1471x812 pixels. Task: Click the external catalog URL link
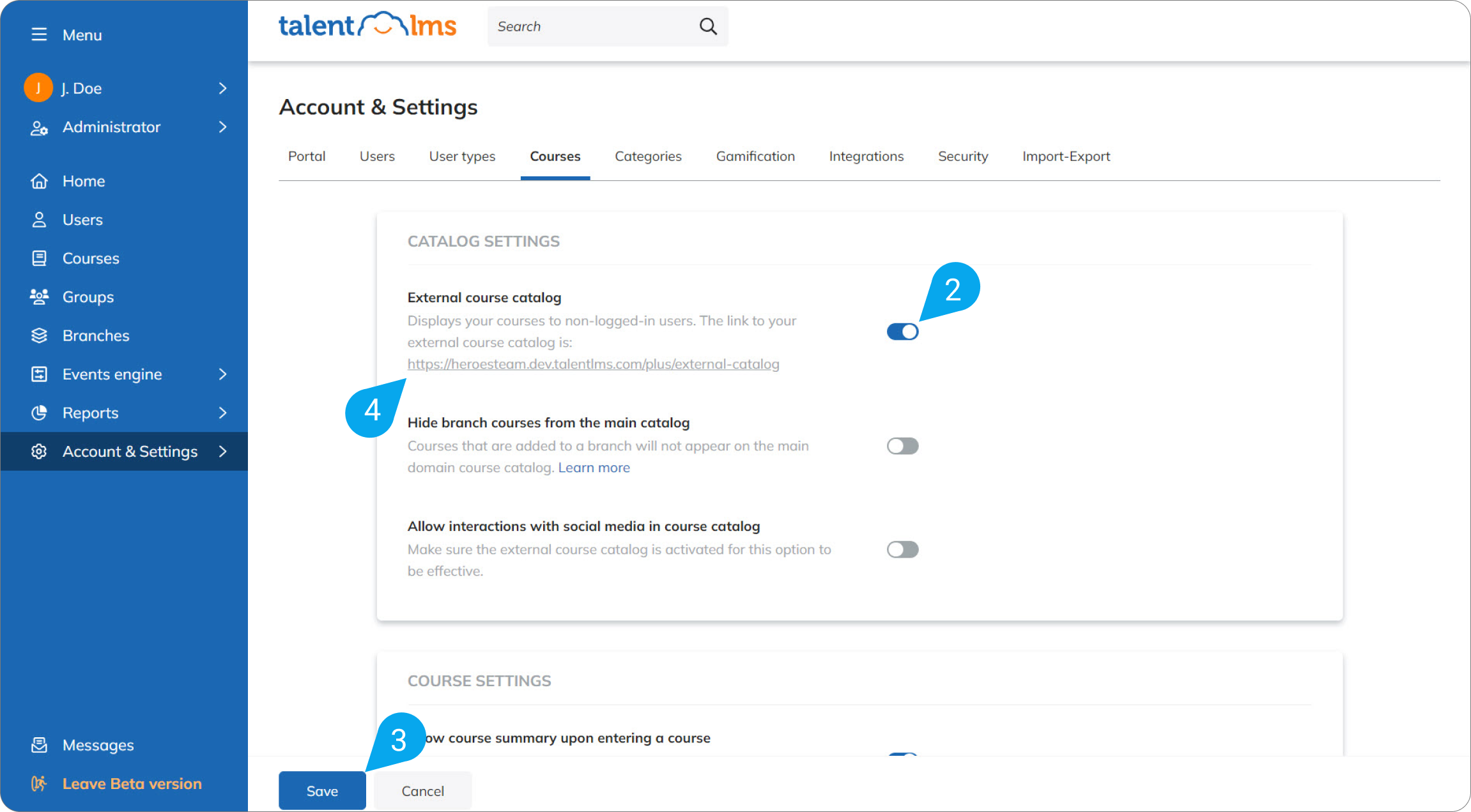point(593,364)
